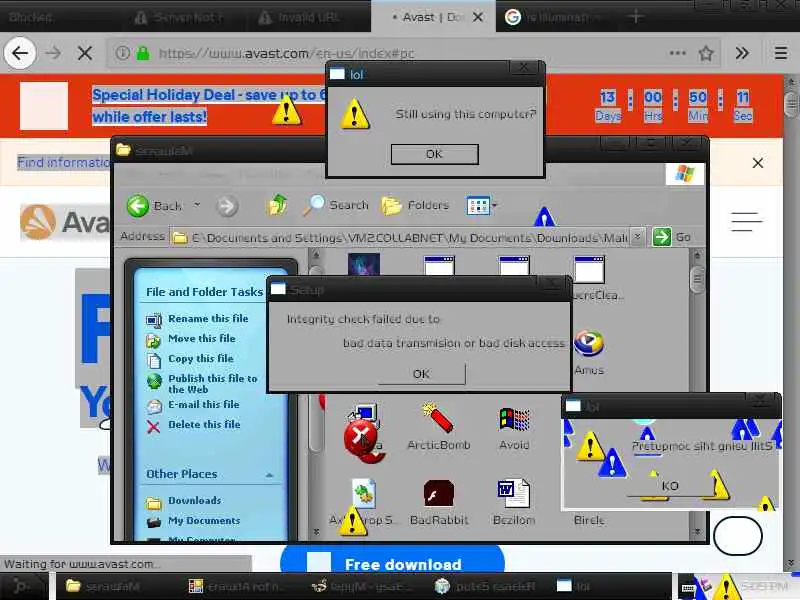Switch to the Google browser tab
Viewport: 800px width, 600px height.
click(555, 17)
